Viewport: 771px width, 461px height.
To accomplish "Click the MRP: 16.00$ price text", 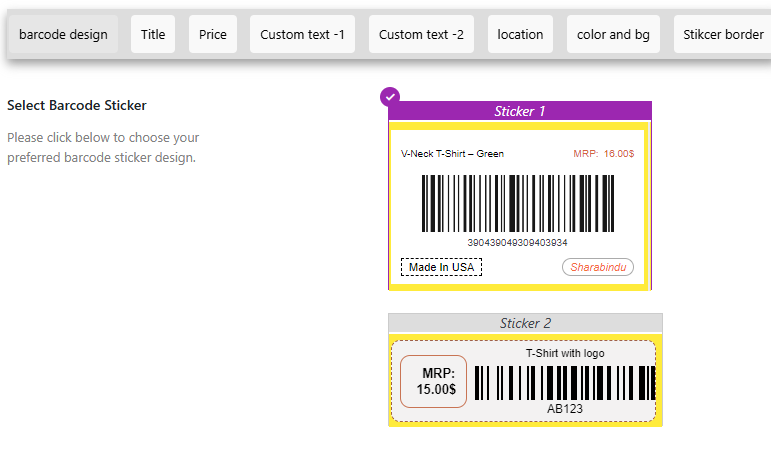I will pyautogui.click(x=603, y=154).
